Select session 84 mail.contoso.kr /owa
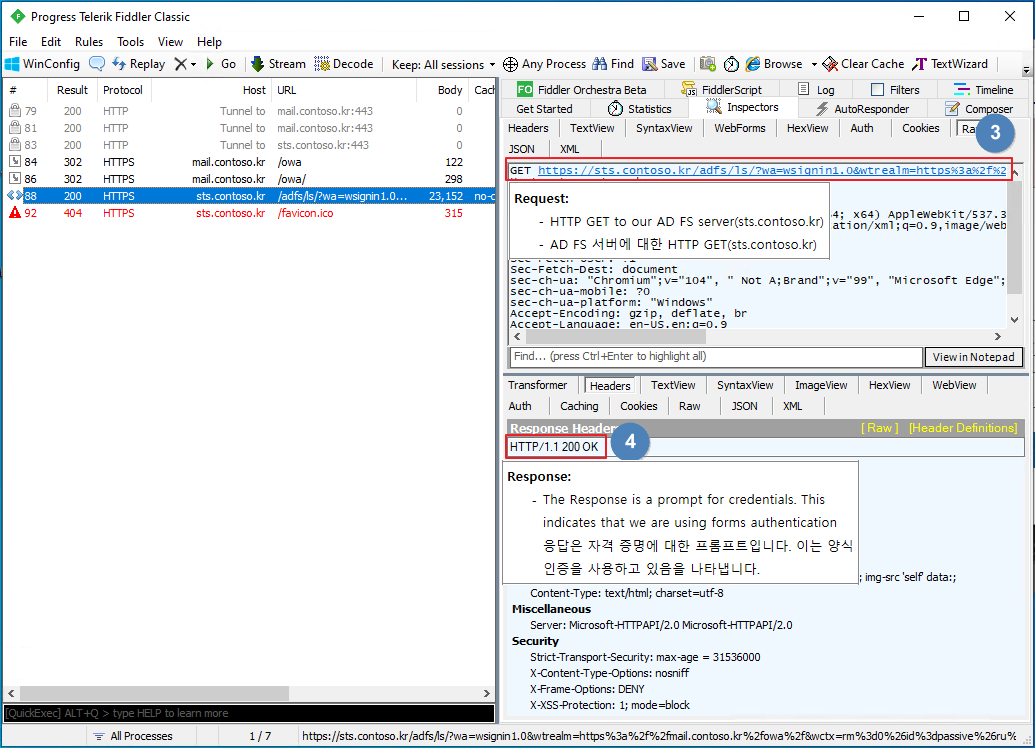Viewport: 1035px width, 748px height. point(248,162)
